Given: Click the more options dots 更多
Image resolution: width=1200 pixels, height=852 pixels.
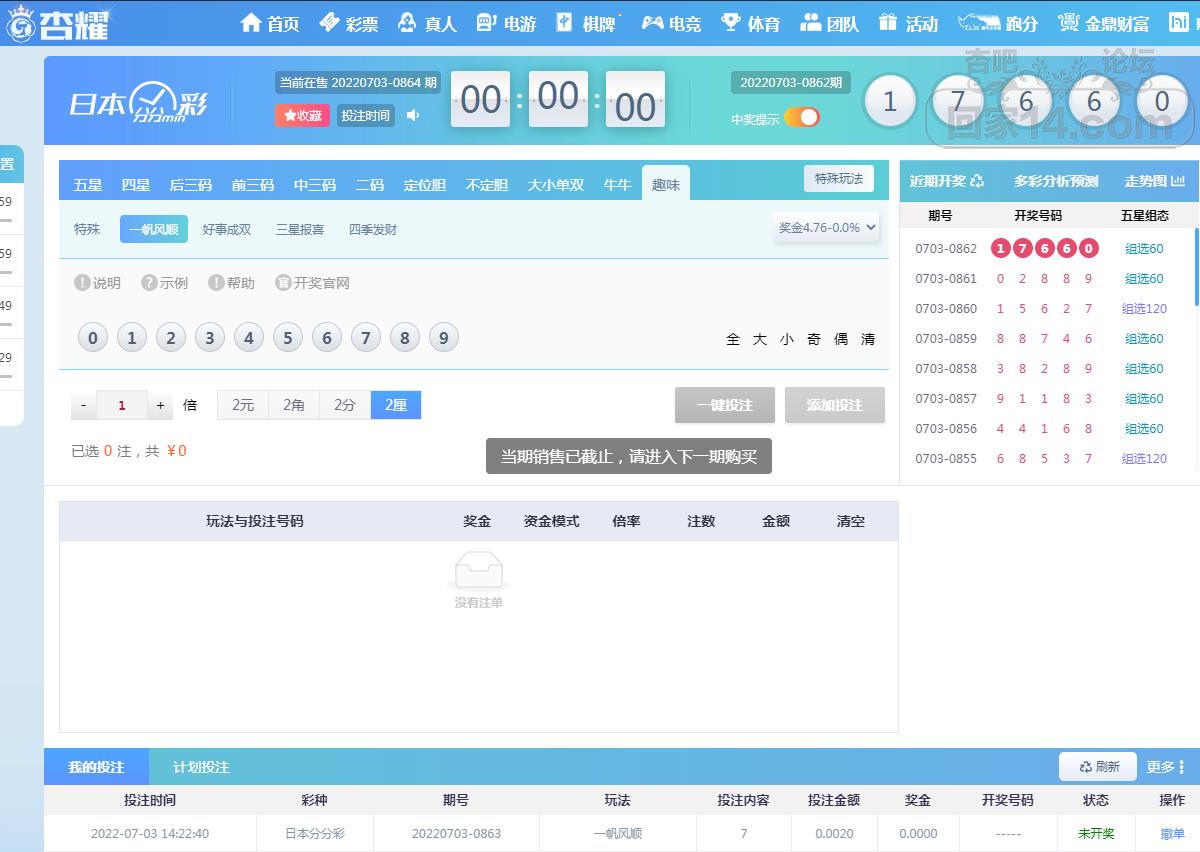Looking at the screenshot, I should (1181, 767).
